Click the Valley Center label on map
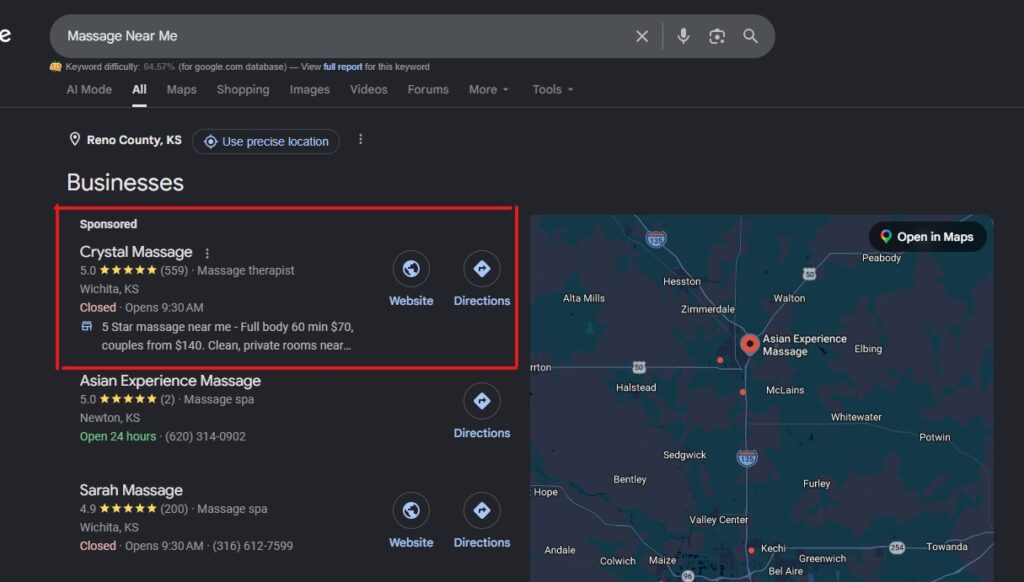This screenshot has width=1024, height=582. pos(718,520)
